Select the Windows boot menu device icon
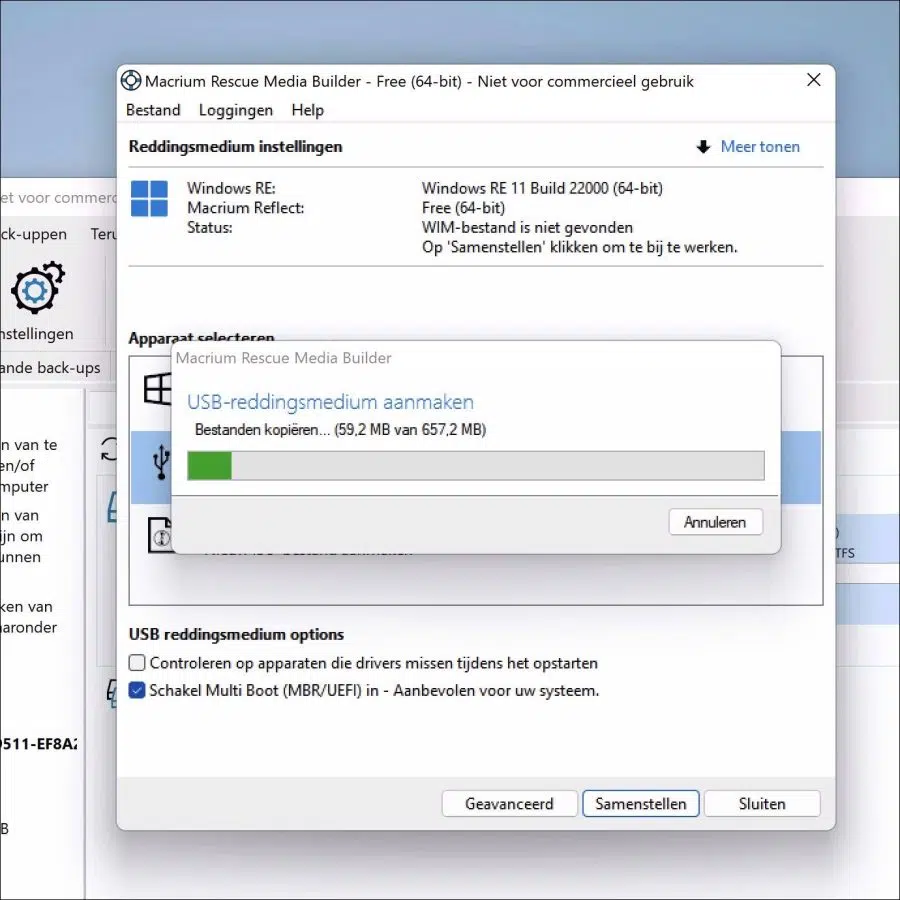 click(x=157, y=389)
